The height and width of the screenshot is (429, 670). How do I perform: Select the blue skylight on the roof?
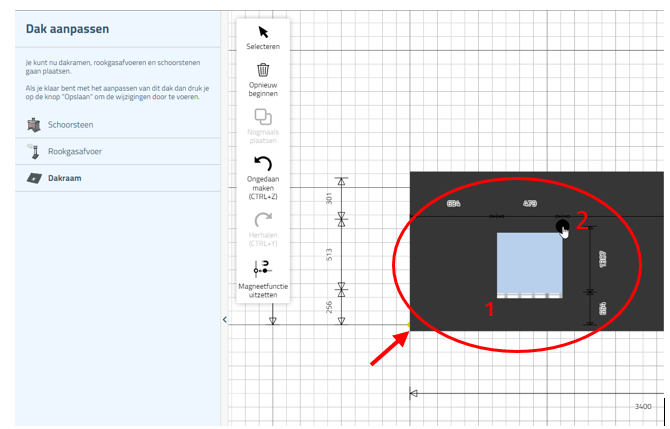(530, 264)
